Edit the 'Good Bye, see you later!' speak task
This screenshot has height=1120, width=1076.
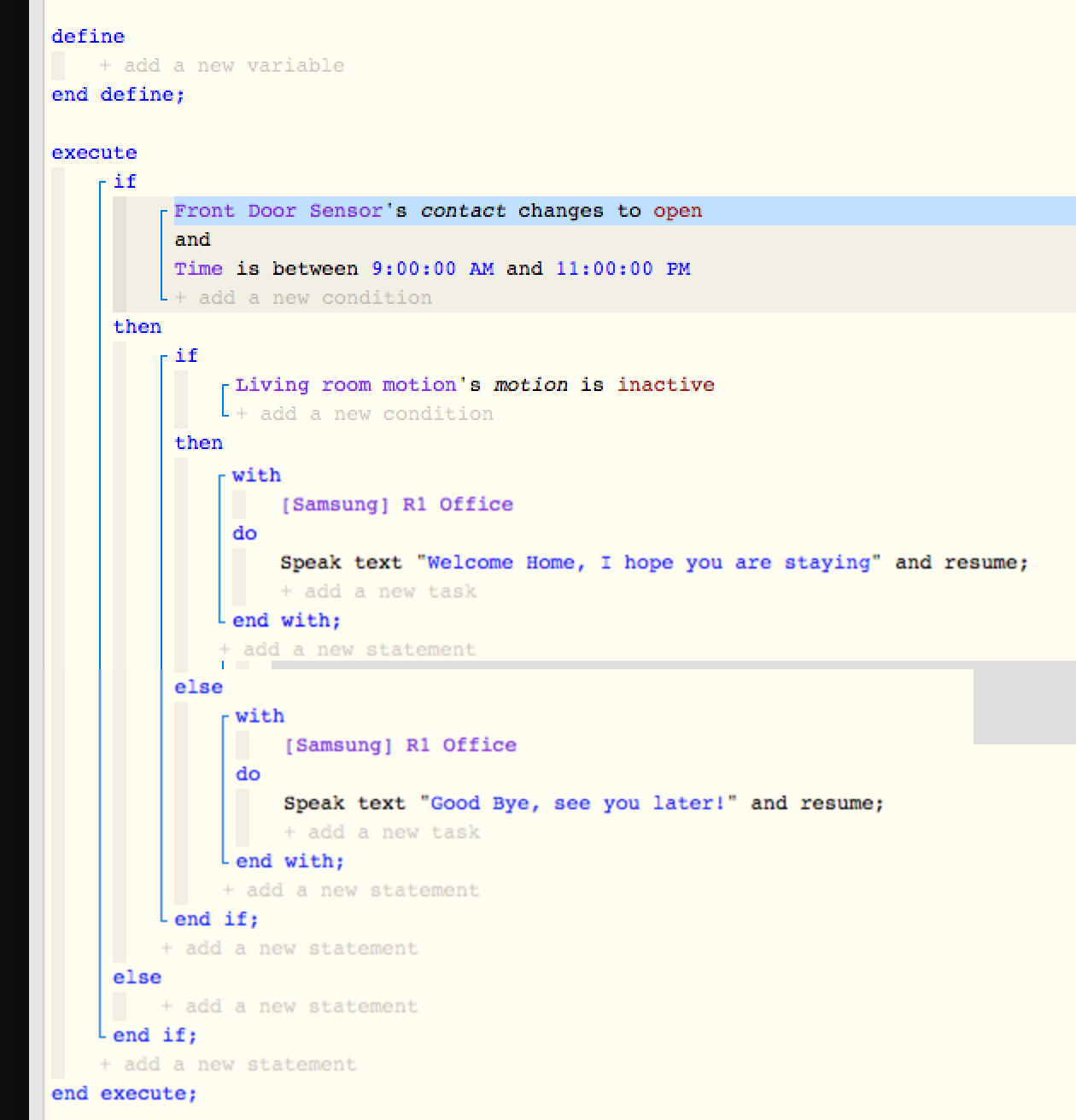(x=584, y=803)
